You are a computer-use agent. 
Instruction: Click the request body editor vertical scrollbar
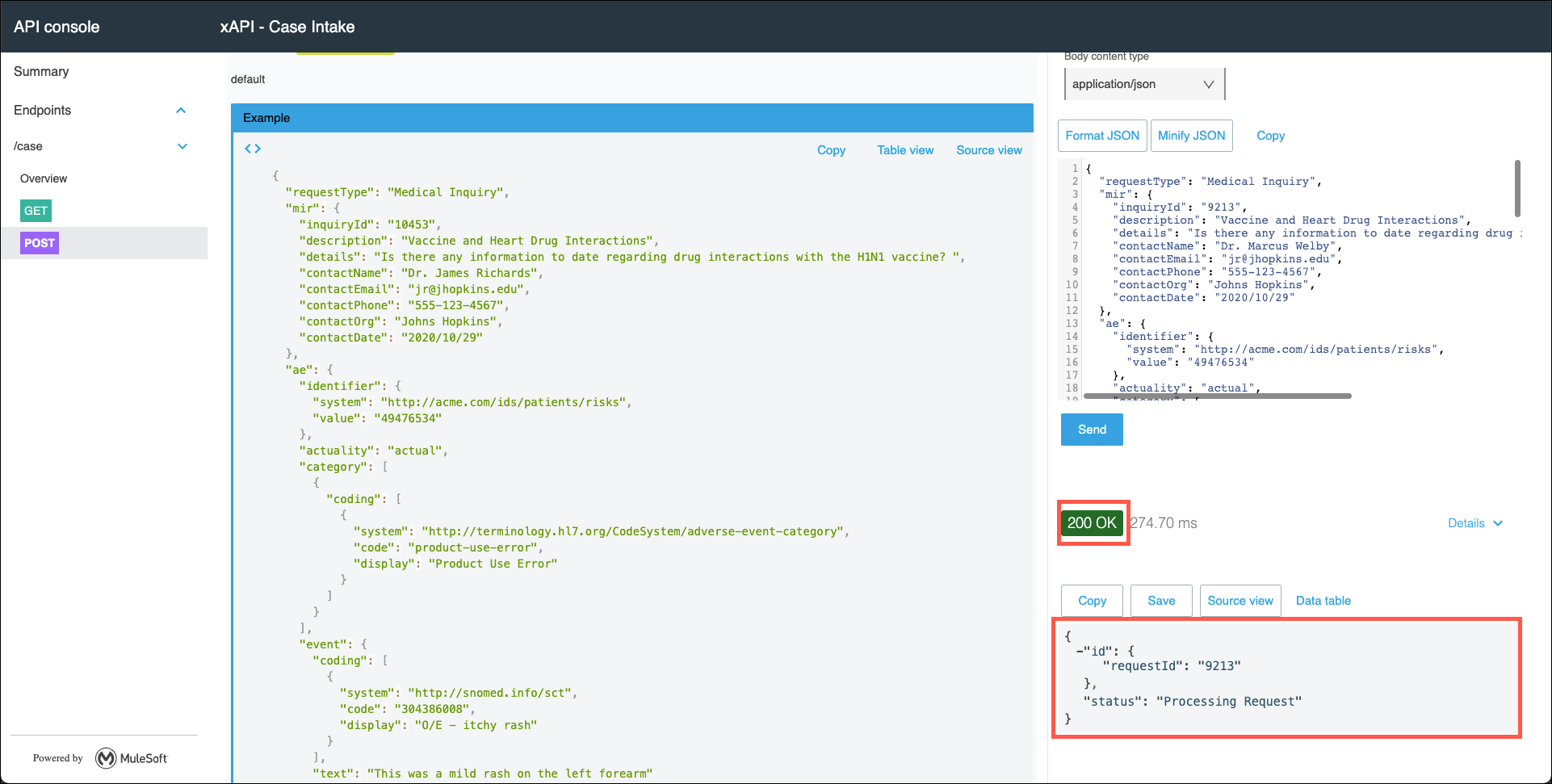(1517, 189)
